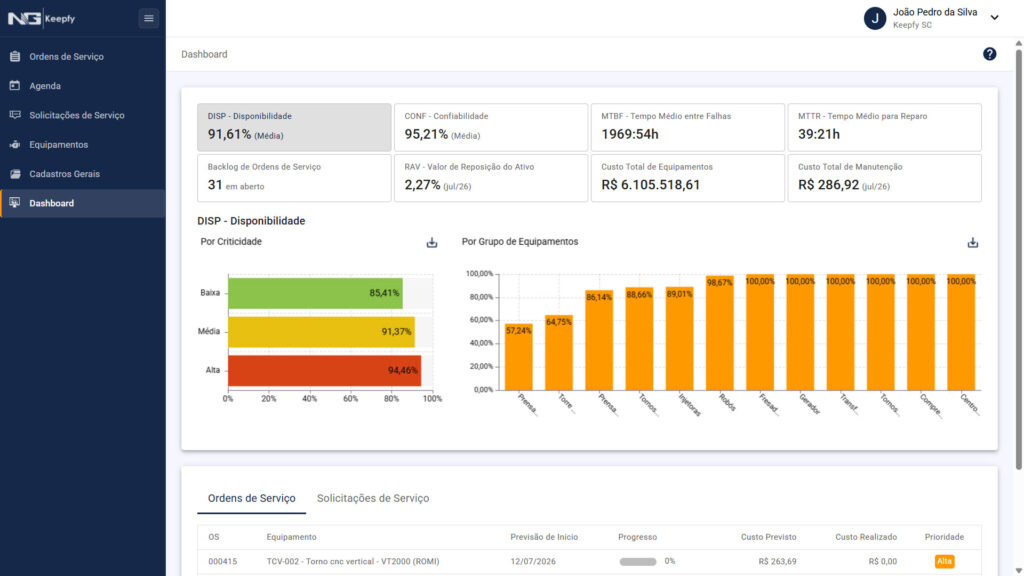Click the page vertical scrollbar thumb
The image size is (1024, 576).
[x=1018, y=259]
